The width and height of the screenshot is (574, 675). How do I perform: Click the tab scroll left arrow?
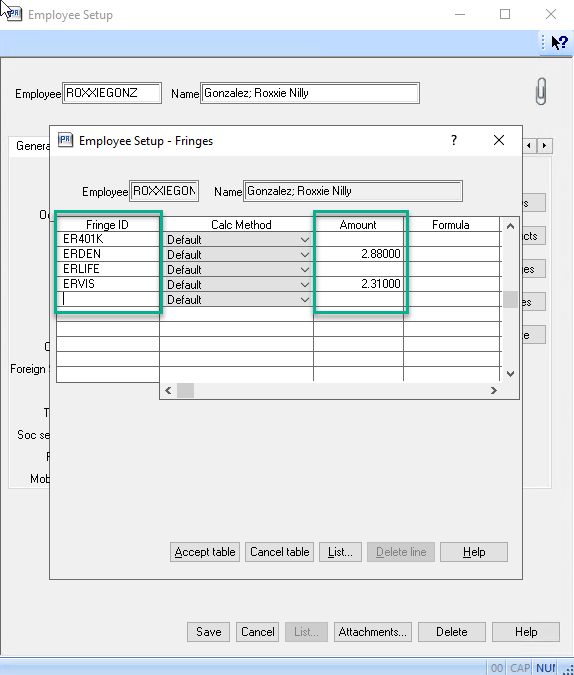click(529, 146)
